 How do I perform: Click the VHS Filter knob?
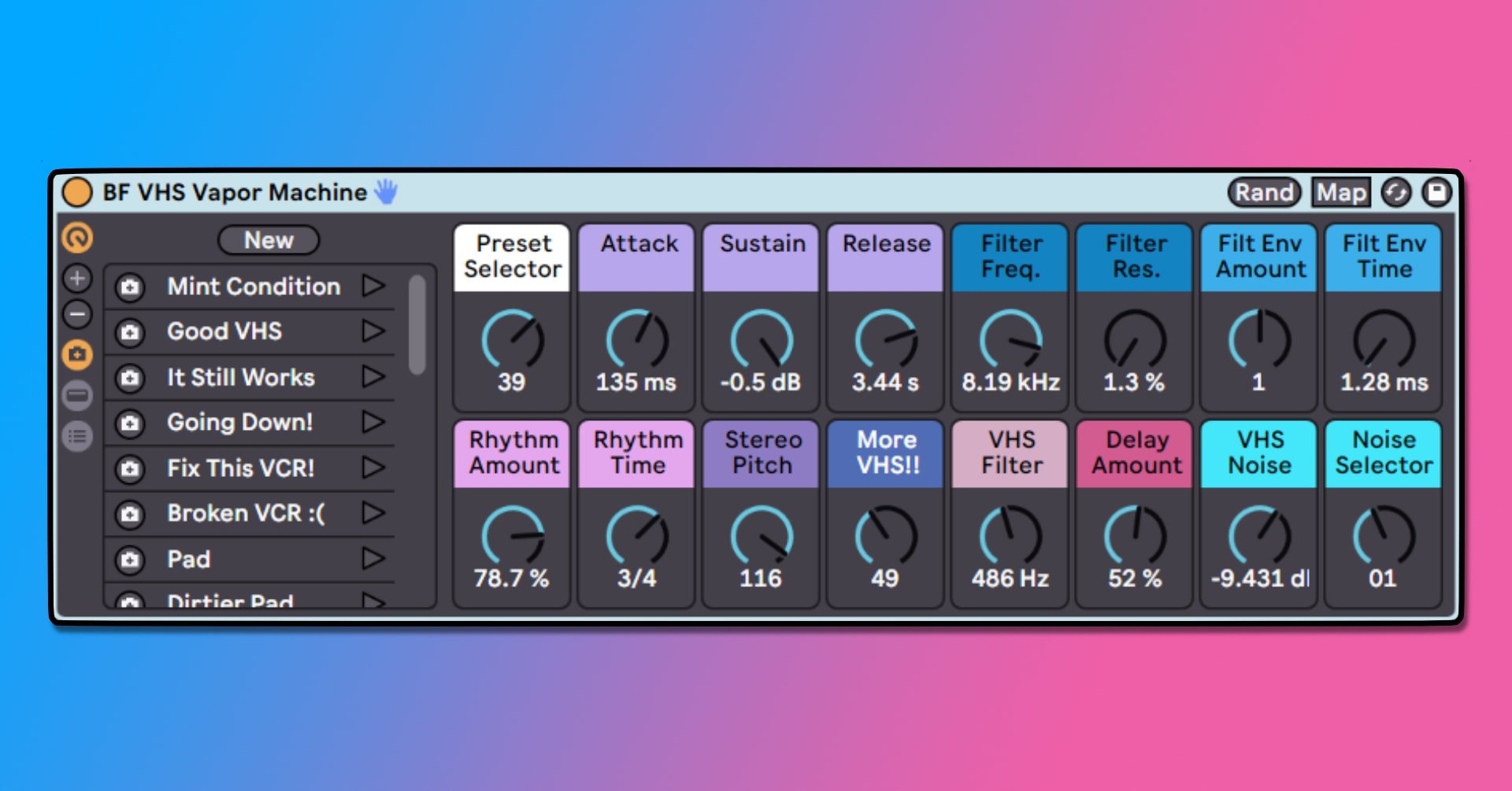1010,536
